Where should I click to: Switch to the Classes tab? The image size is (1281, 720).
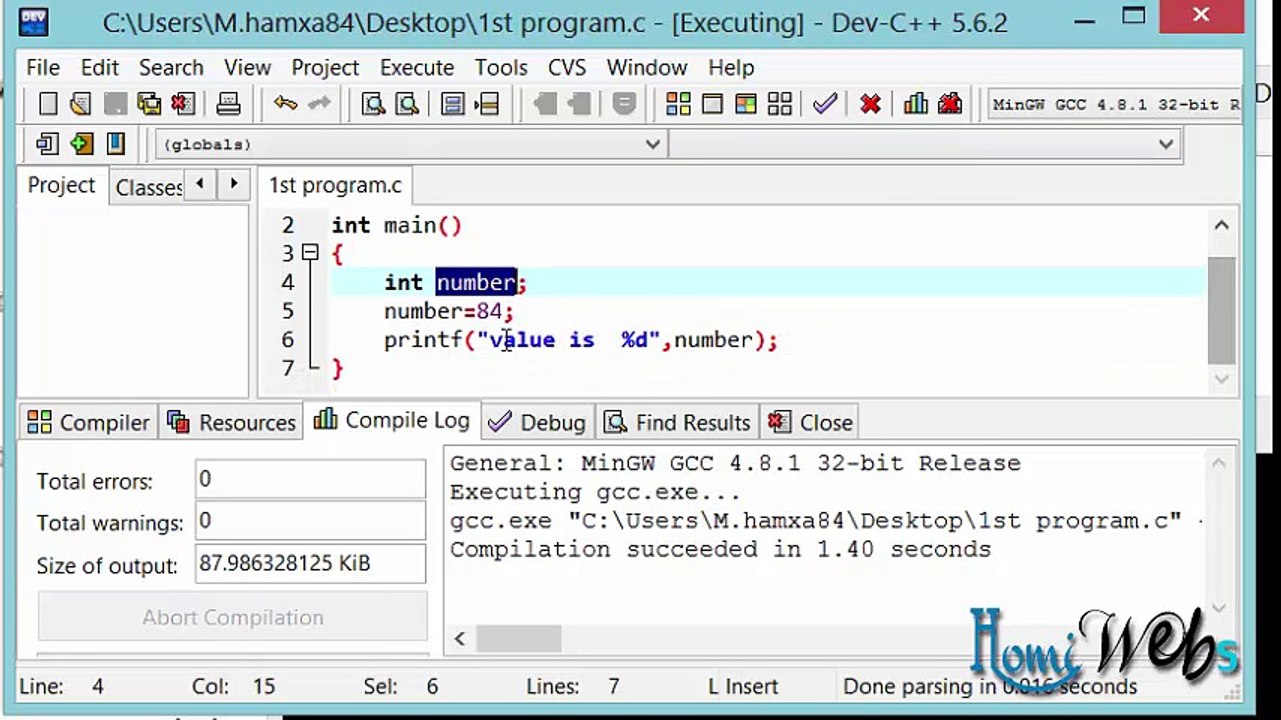pos(147,188)
